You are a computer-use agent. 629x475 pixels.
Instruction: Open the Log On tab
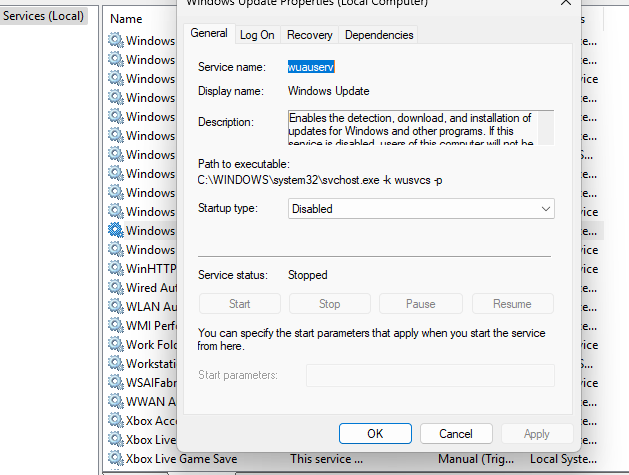[257, 35]
